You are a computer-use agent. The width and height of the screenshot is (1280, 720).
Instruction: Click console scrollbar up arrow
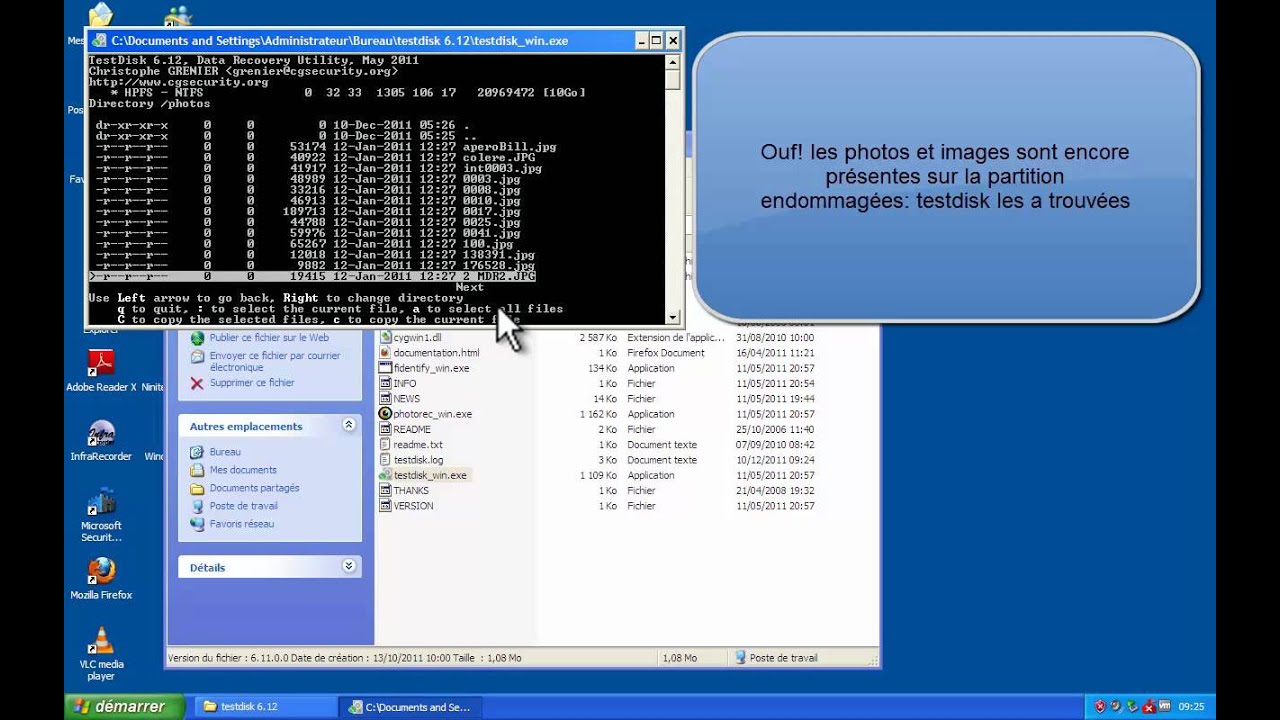(673, 60)
